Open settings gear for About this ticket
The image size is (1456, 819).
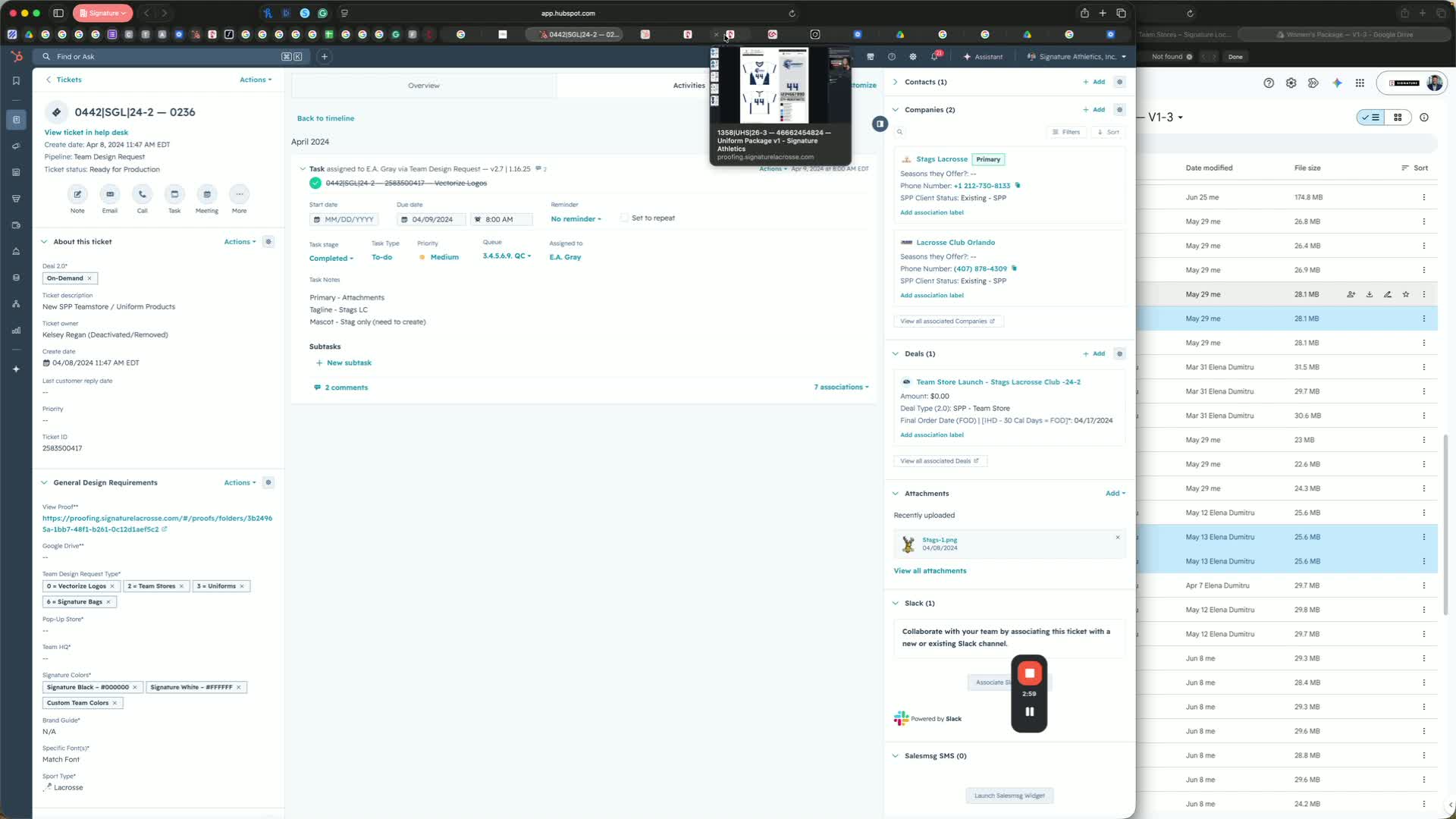point(268,242)
